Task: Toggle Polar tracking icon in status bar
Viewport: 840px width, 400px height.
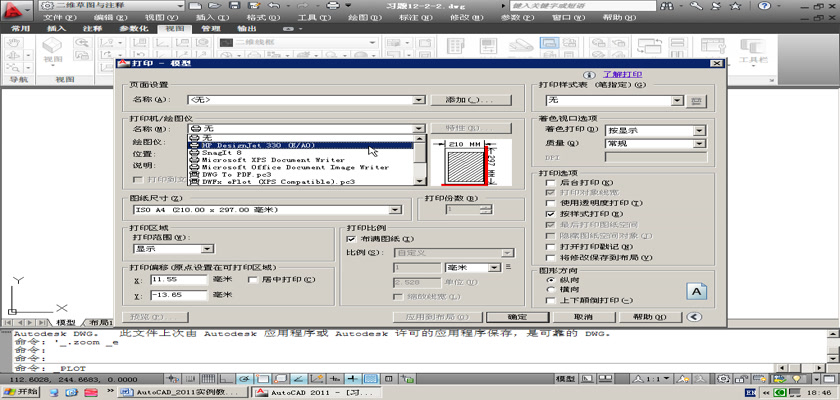Action: pos(245,379)
